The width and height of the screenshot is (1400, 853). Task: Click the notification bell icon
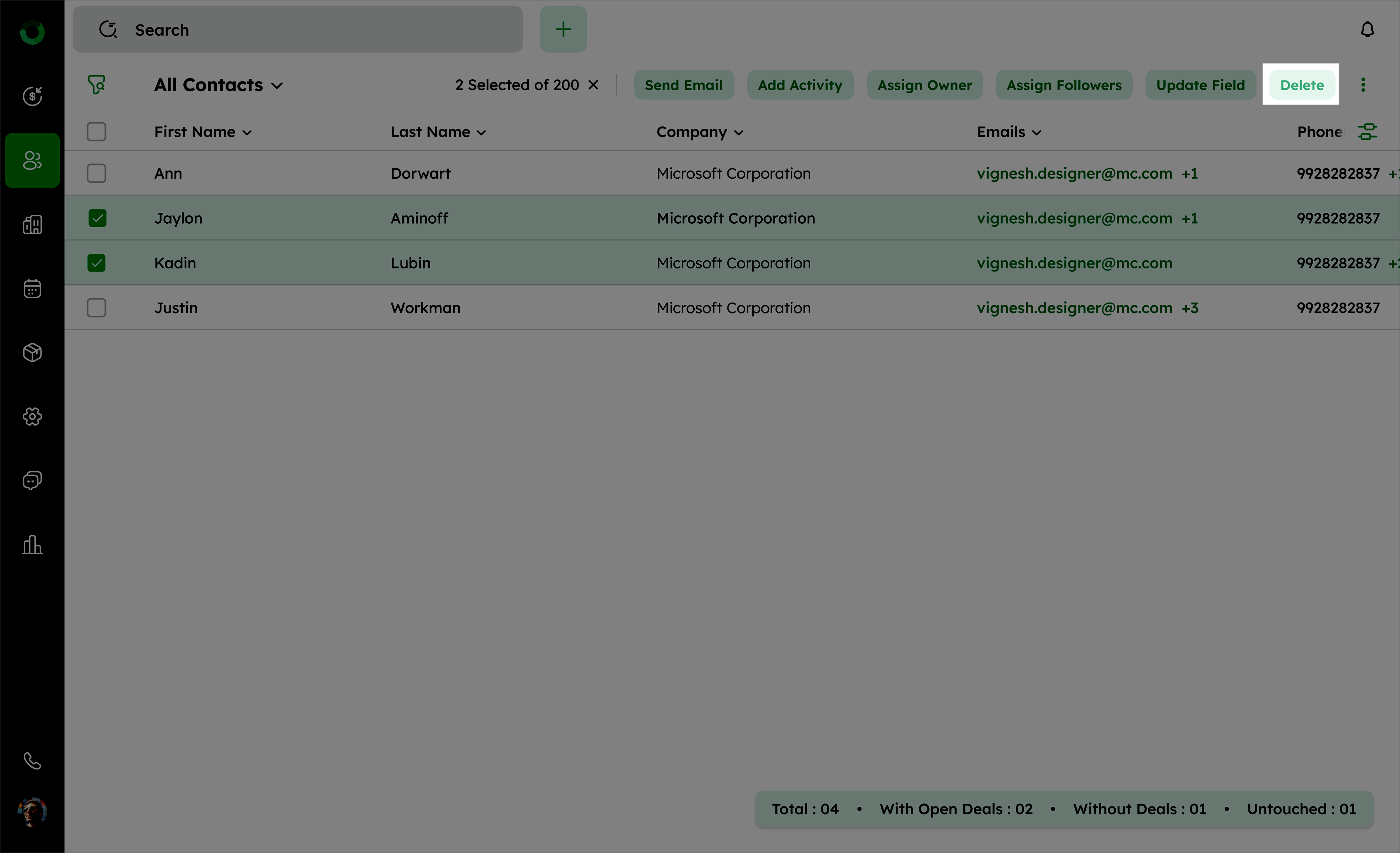tap(1367, 30)
